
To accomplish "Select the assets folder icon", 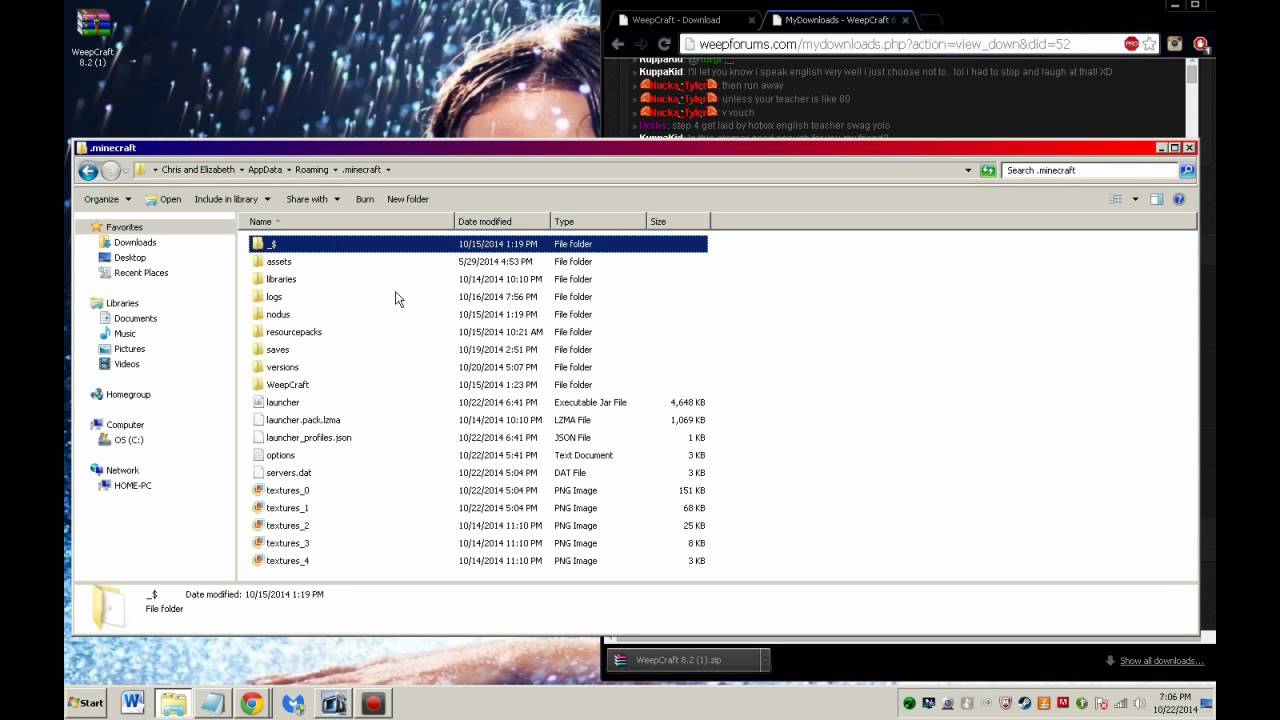I will pyautogui.click(x=258, y=262).
